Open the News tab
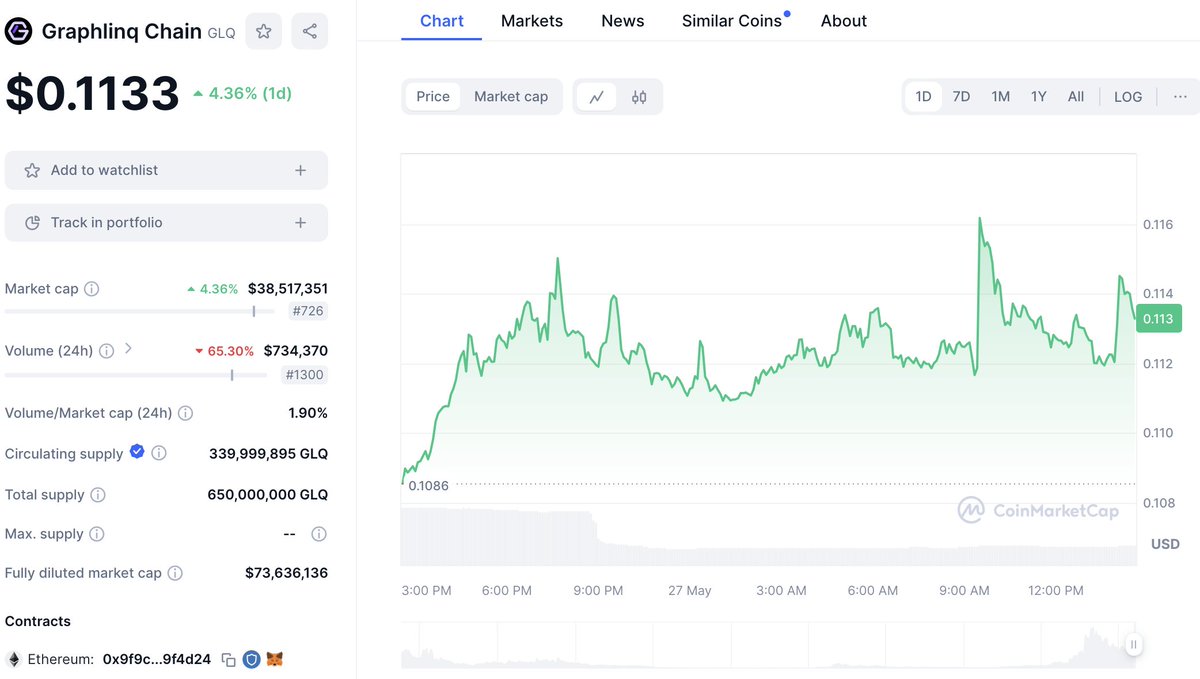 [x=622, y=20]
